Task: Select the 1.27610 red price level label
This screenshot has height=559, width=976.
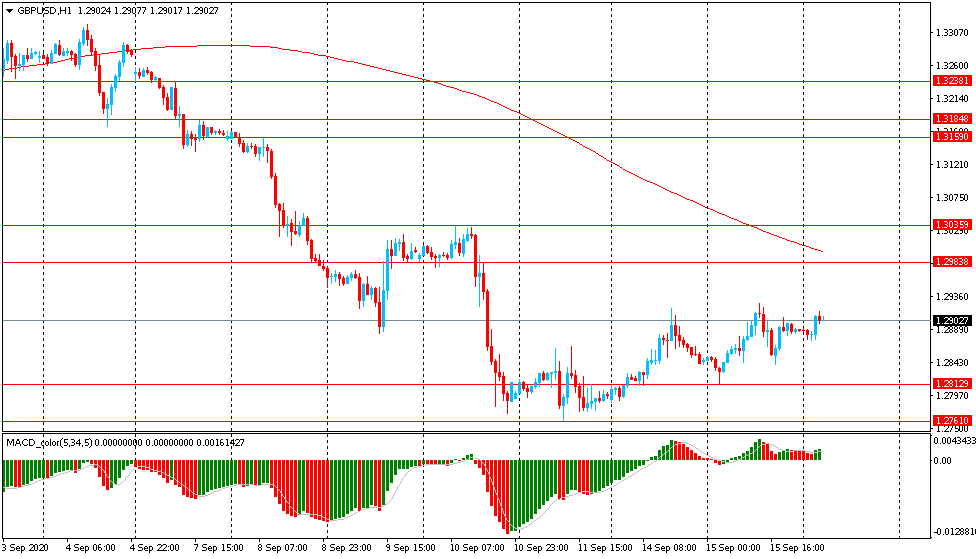Action: coord(952,421)
